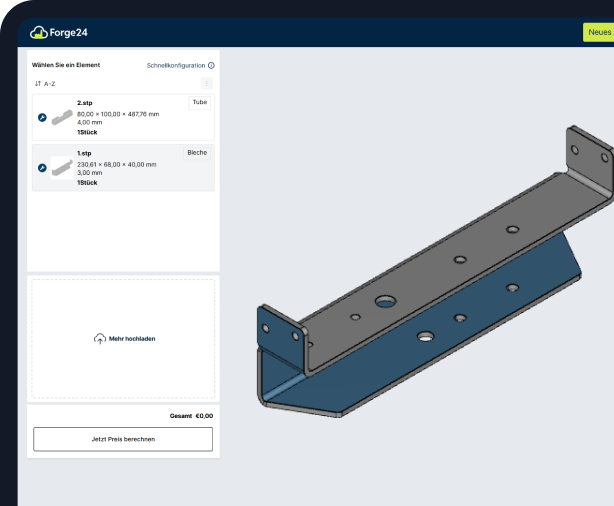This screenshot has width=614, height=506.
Task: Click the Schnellkonfiguration info icon
Action: tap(211, 65)
